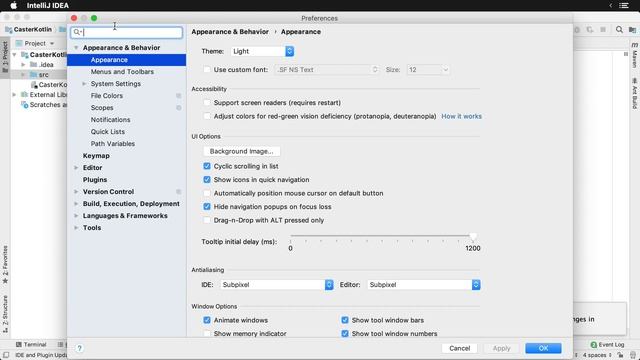Expand Version Control settings node

[76, 191]
